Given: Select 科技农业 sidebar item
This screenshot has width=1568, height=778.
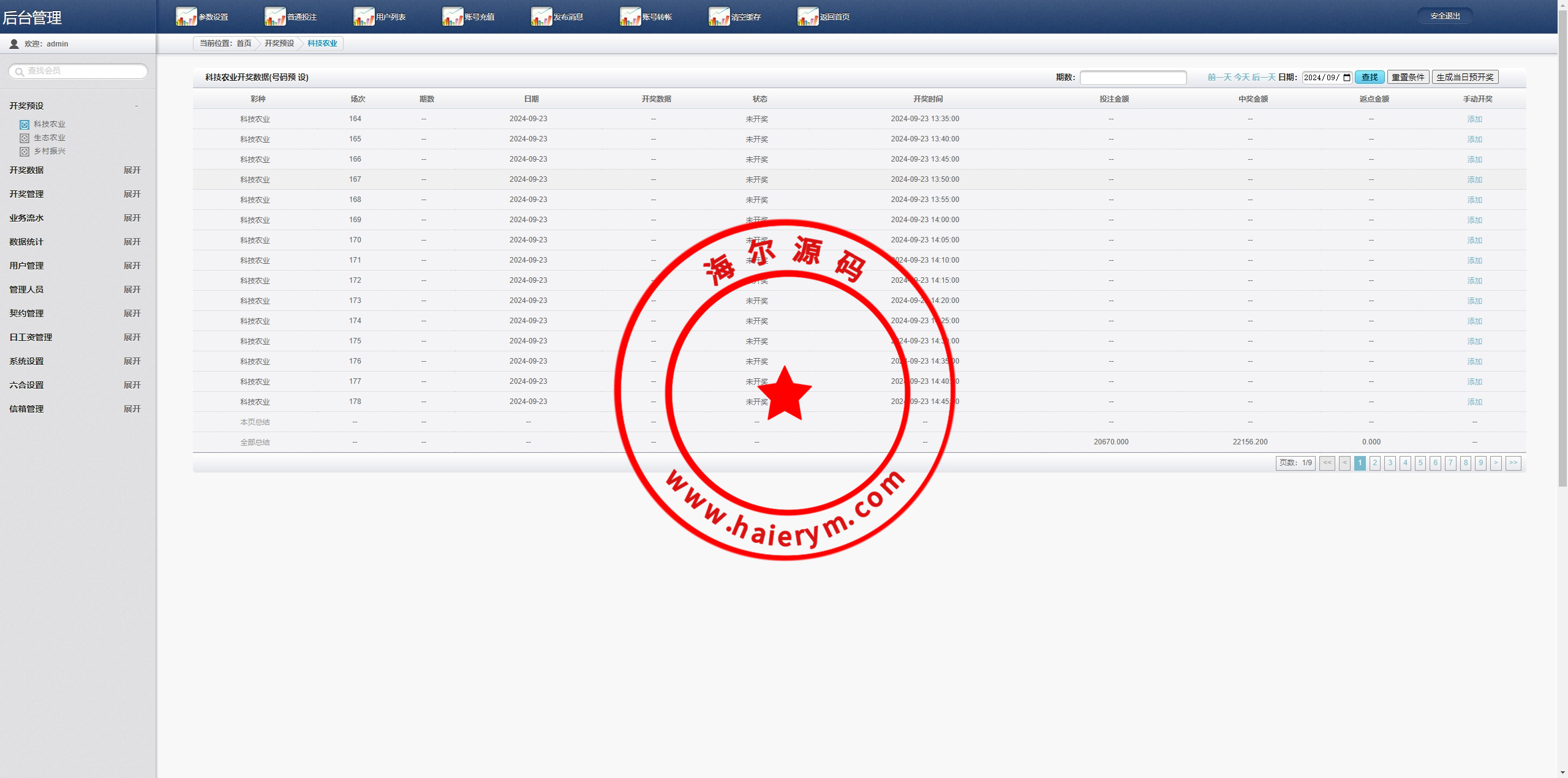Looking at the screenshot, I should pos(49,124).
